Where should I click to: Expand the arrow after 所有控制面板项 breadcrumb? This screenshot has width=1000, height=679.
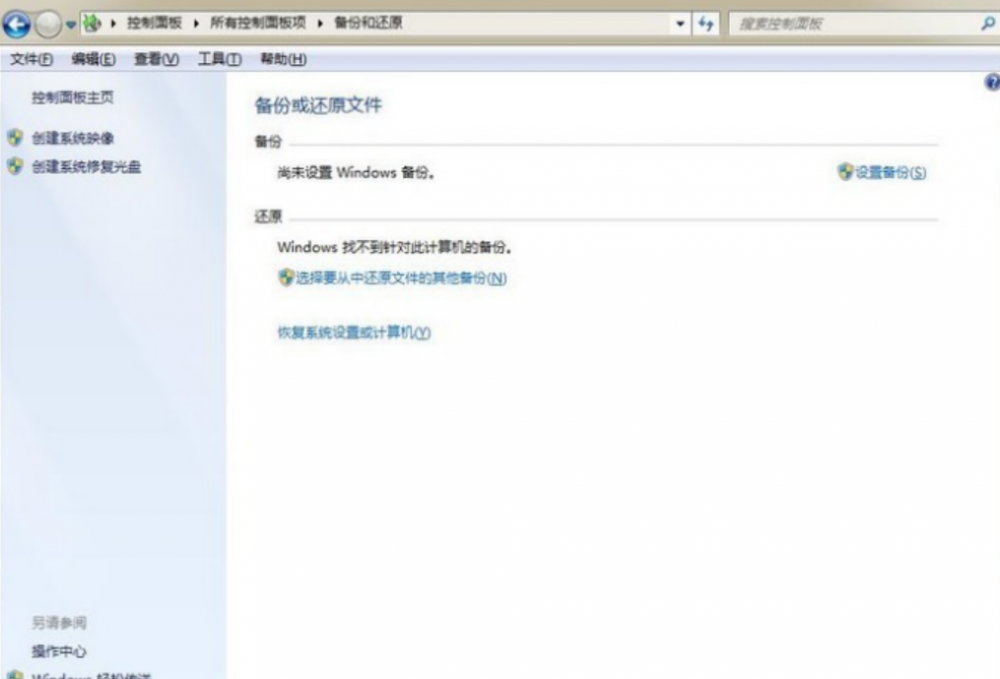point(320,24)
